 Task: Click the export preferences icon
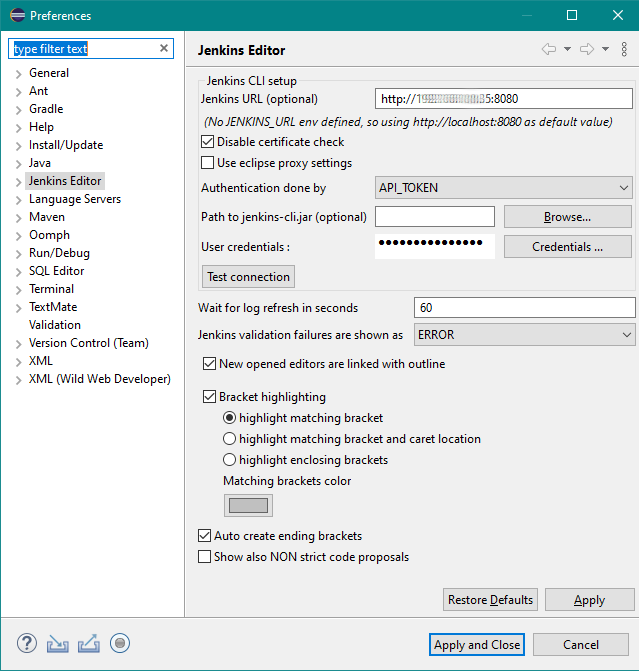[89, 643]
